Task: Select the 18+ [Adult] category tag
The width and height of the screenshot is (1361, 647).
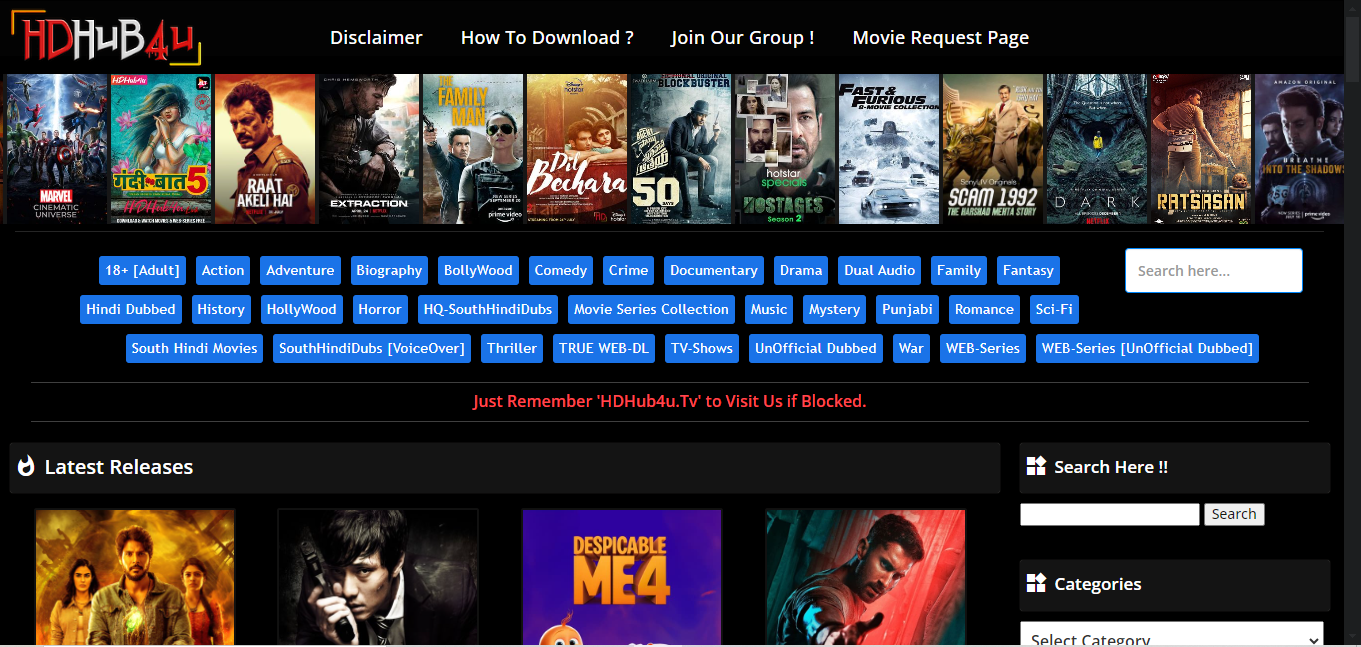Action: (142, 270)
